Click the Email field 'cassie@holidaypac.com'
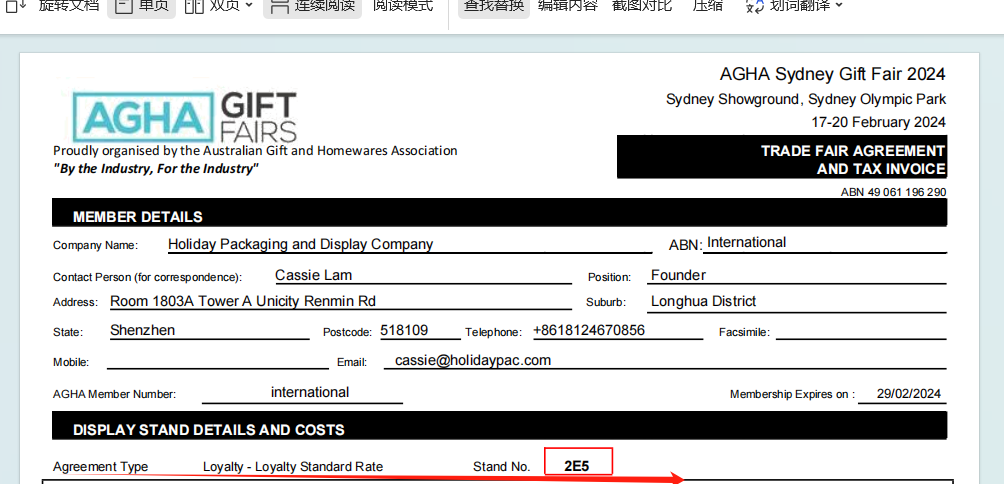The height and width of the screenshot is (484, 1004). coord(473,360)
